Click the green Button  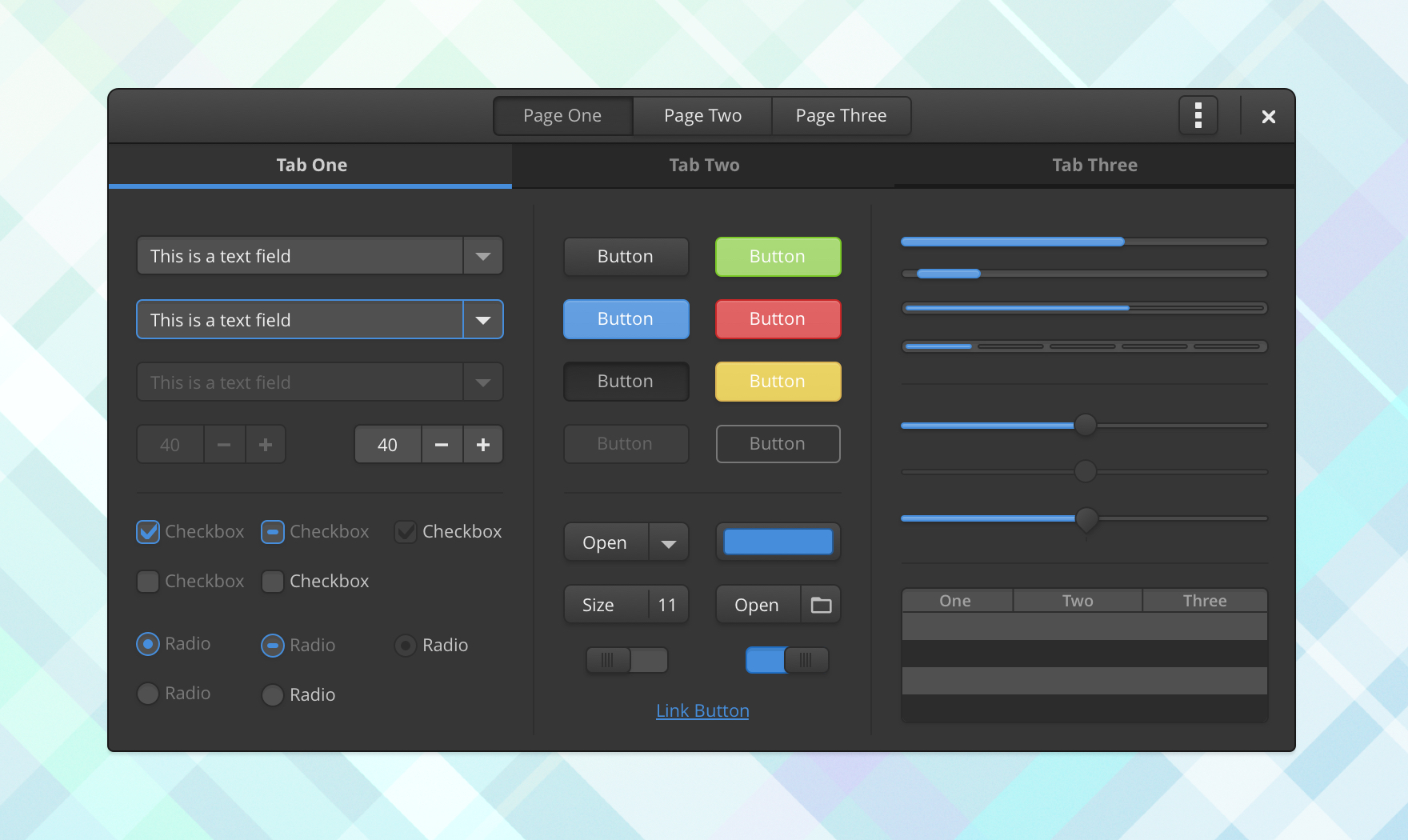tap(778, 257)
